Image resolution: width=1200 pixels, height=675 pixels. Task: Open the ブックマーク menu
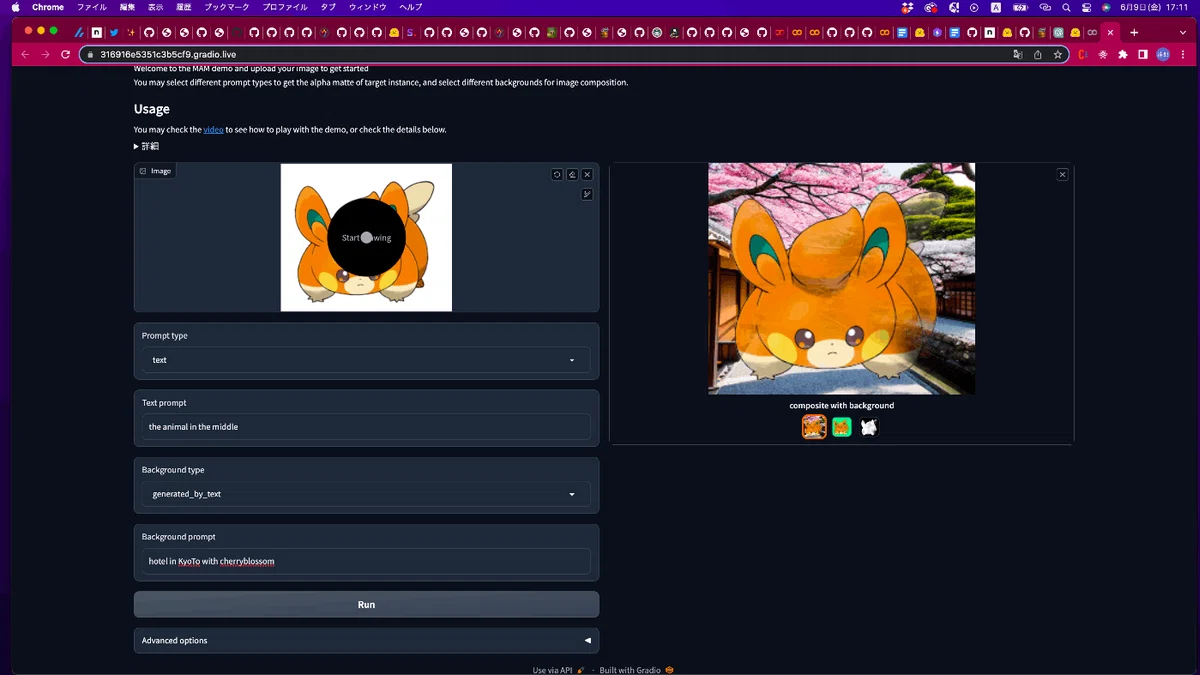(x=227, y=7)
